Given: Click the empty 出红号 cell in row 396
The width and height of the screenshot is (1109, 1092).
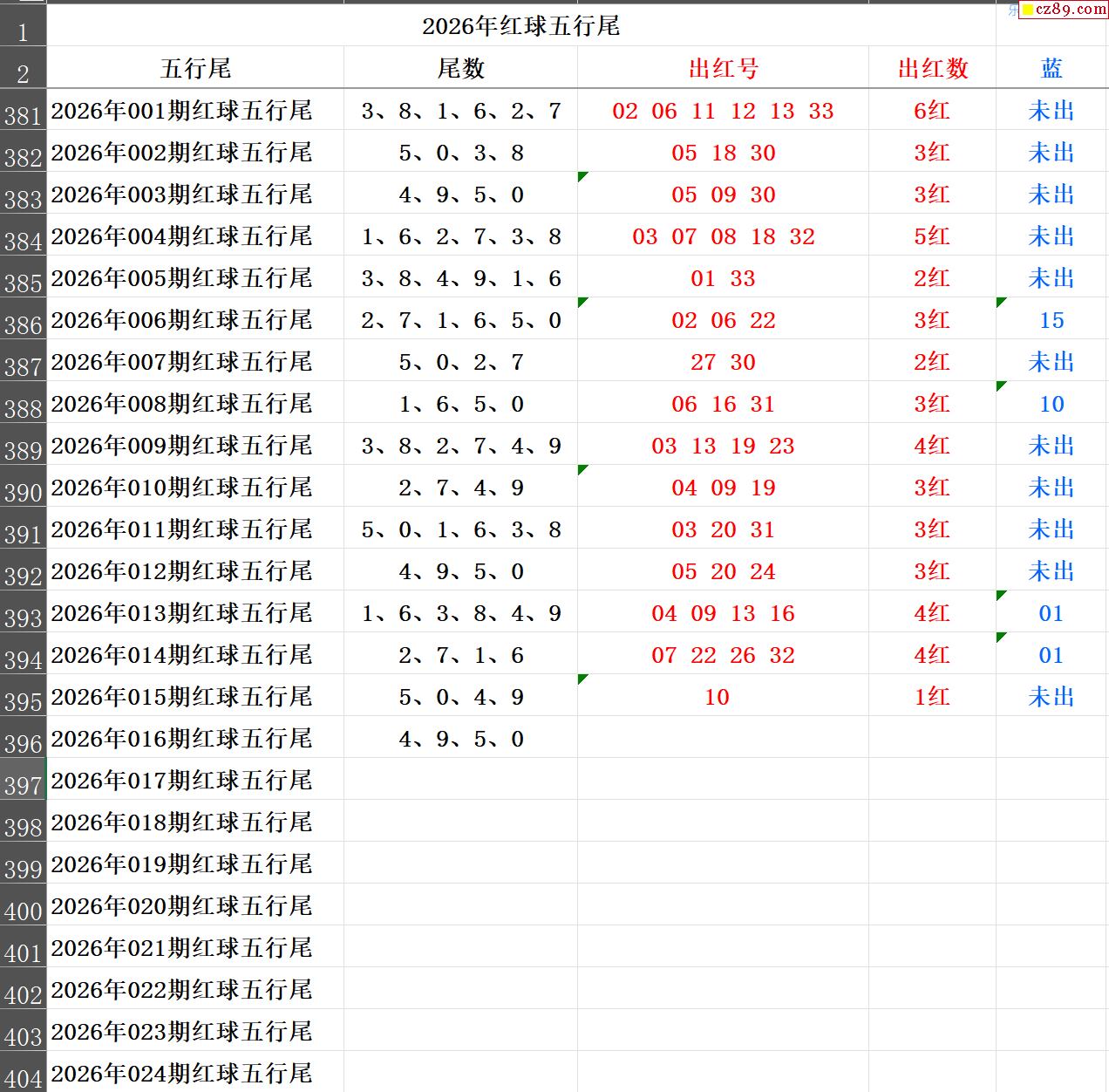Looking at the screenshot, I should [723, 739].
